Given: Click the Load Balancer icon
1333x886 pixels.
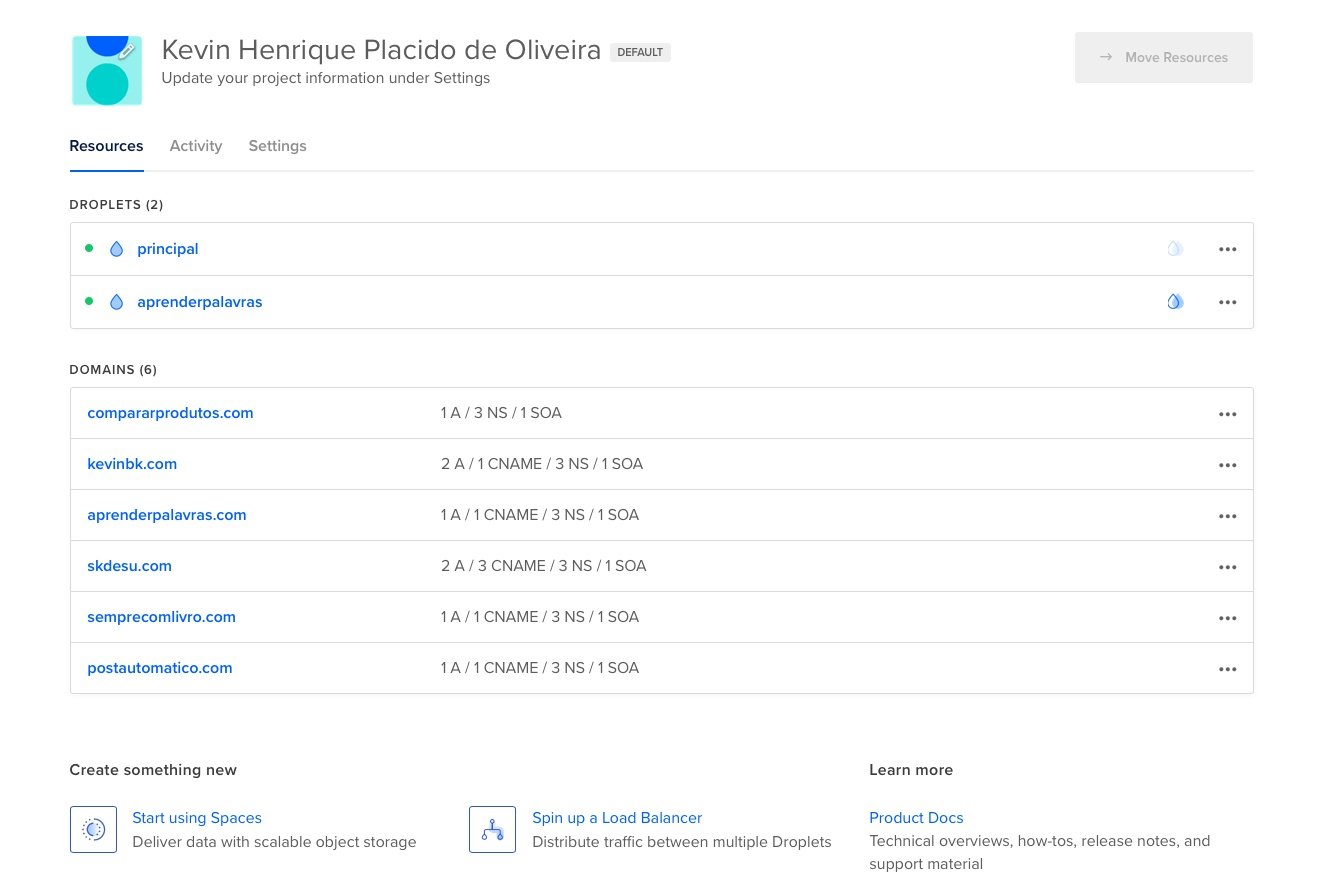Looking at the screenshot, I should click(492, 830).
